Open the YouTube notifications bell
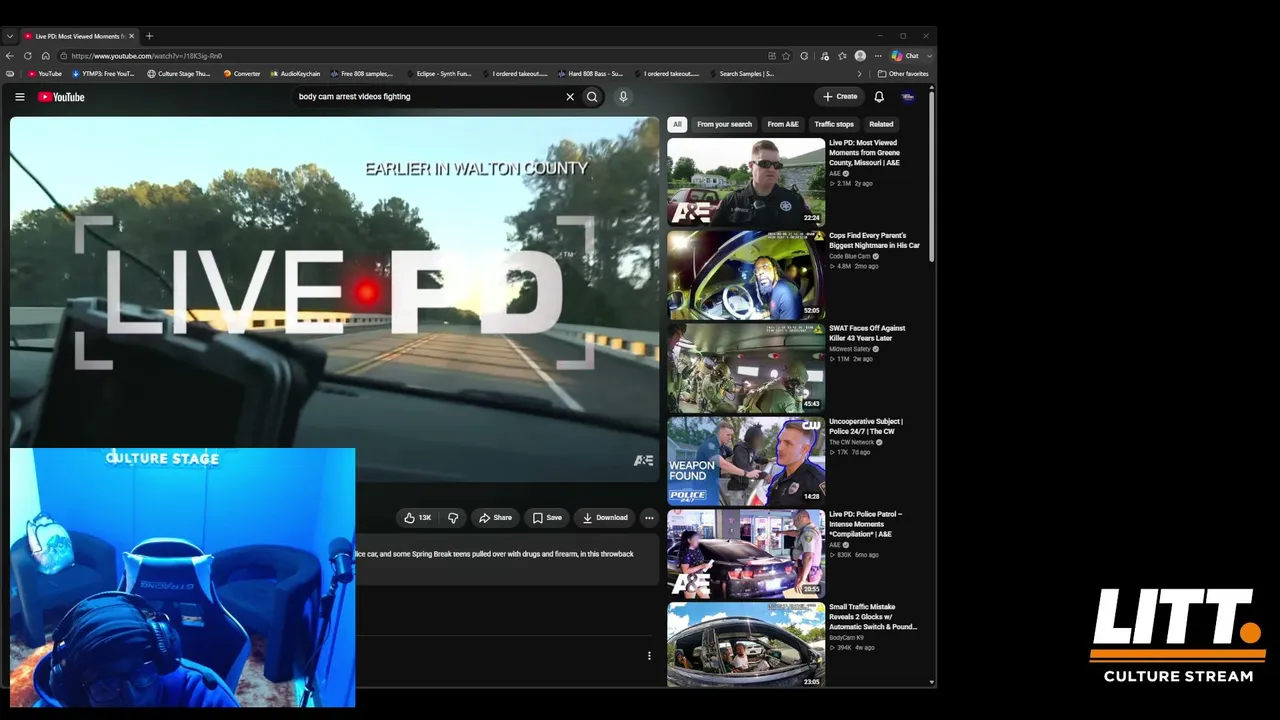The height and width of the screenshot is (720, 1280). (x=879, y=97)
